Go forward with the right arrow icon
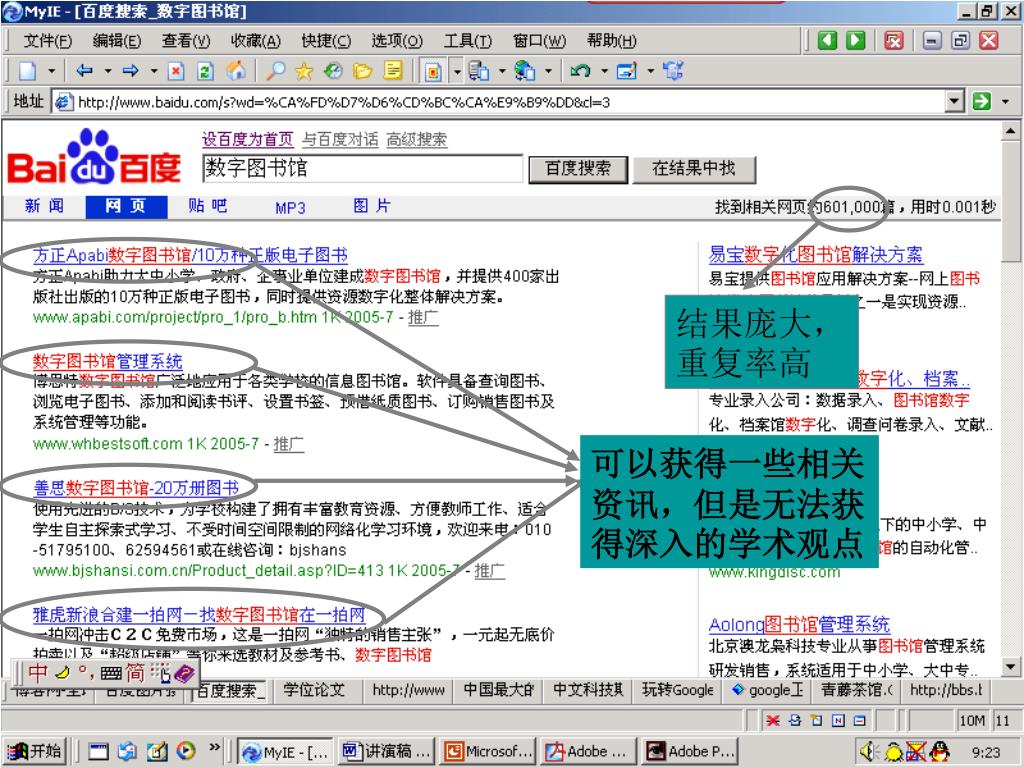 coord(131,71)
